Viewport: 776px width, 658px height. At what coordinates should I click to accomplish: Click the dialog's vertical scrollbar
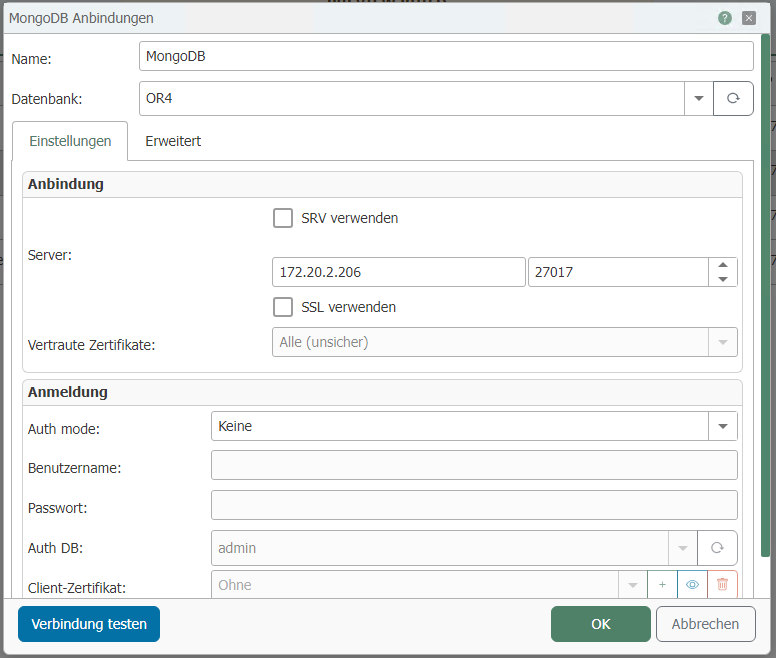[x=765, y=295]
